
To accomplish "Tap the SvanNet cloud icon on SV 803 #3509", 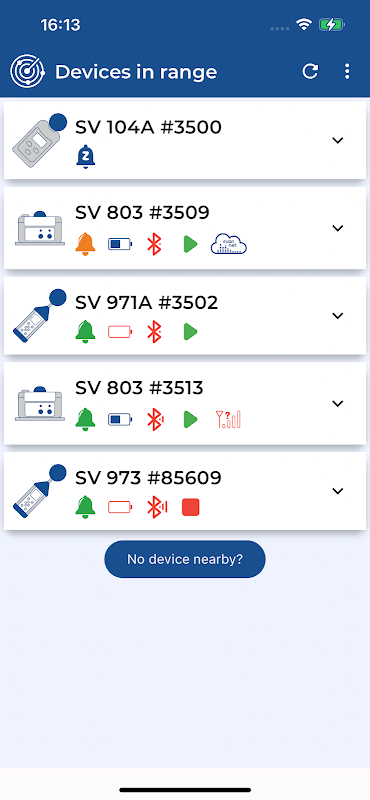I will tap(229, 244).
